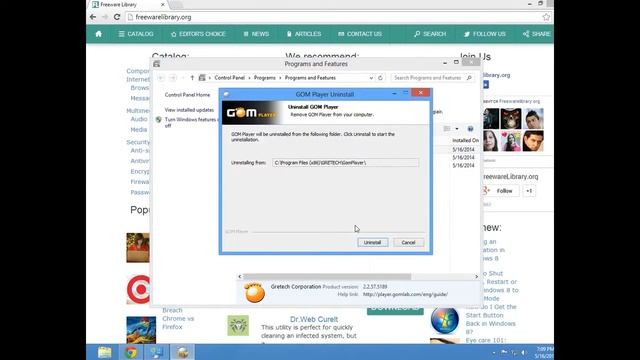This screenshot has height=360, width=640.
Task: Expand the address bar history dropdown
Action: click(x=371, y=78)
